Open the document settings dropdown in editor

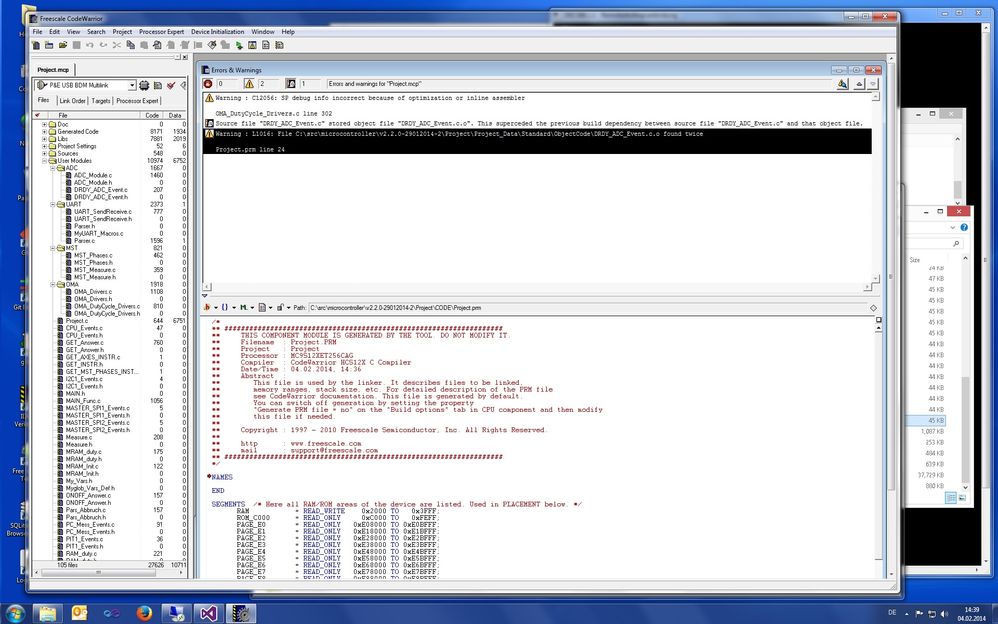pyautogui.click(x=264, y=308)
